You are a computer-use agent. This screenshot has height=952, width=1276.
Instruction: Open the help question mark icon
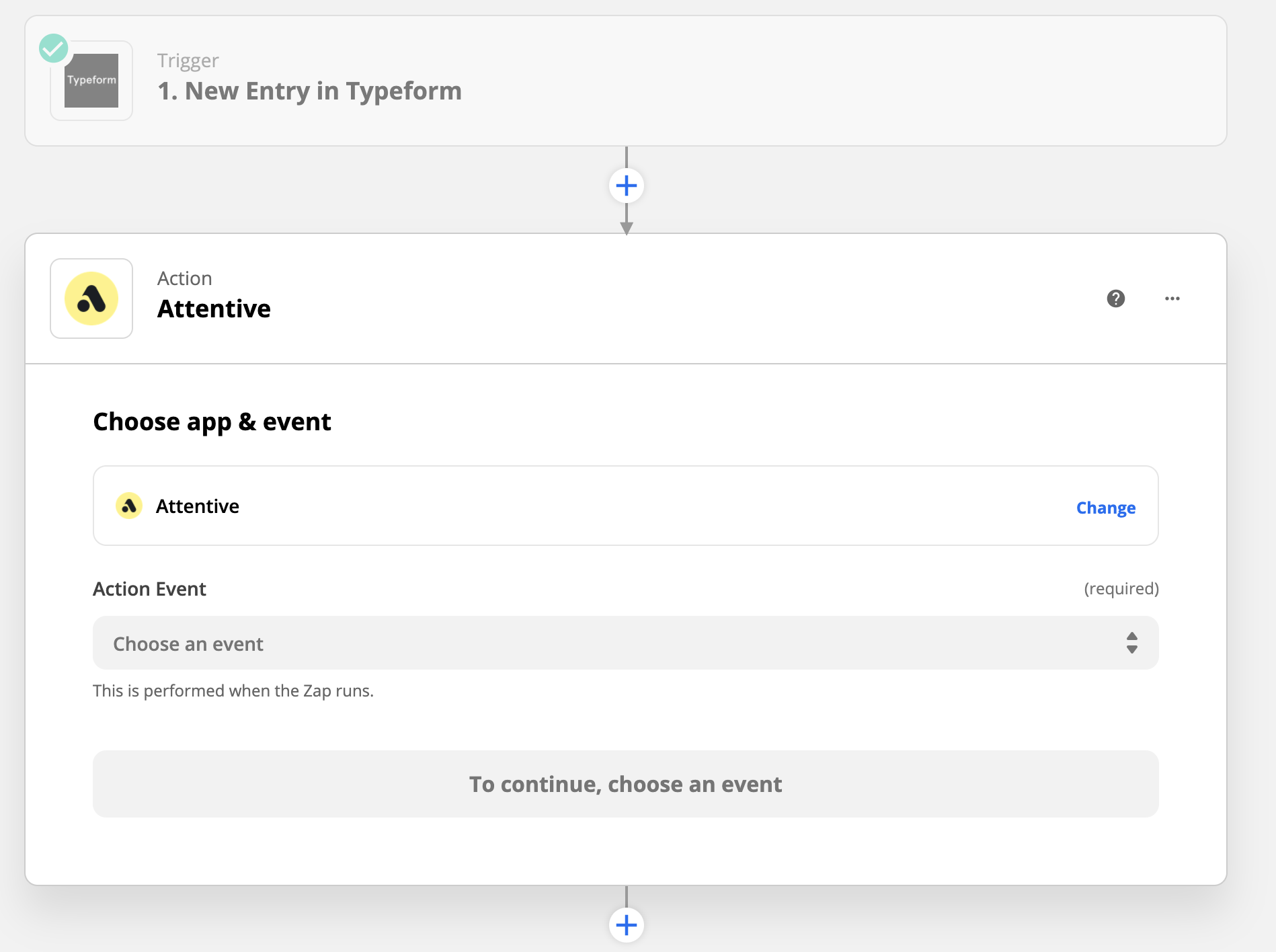[1116, 299]
